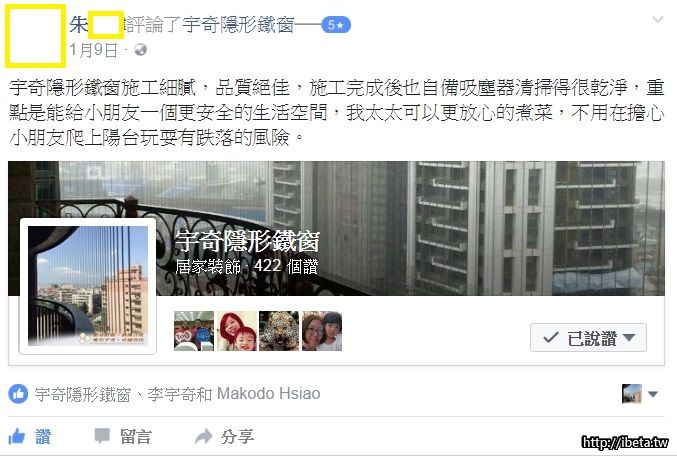The height and width of the screenshot is (456, 677).
Task: Click the 5-star rating badge
Action: click(336, 25)
